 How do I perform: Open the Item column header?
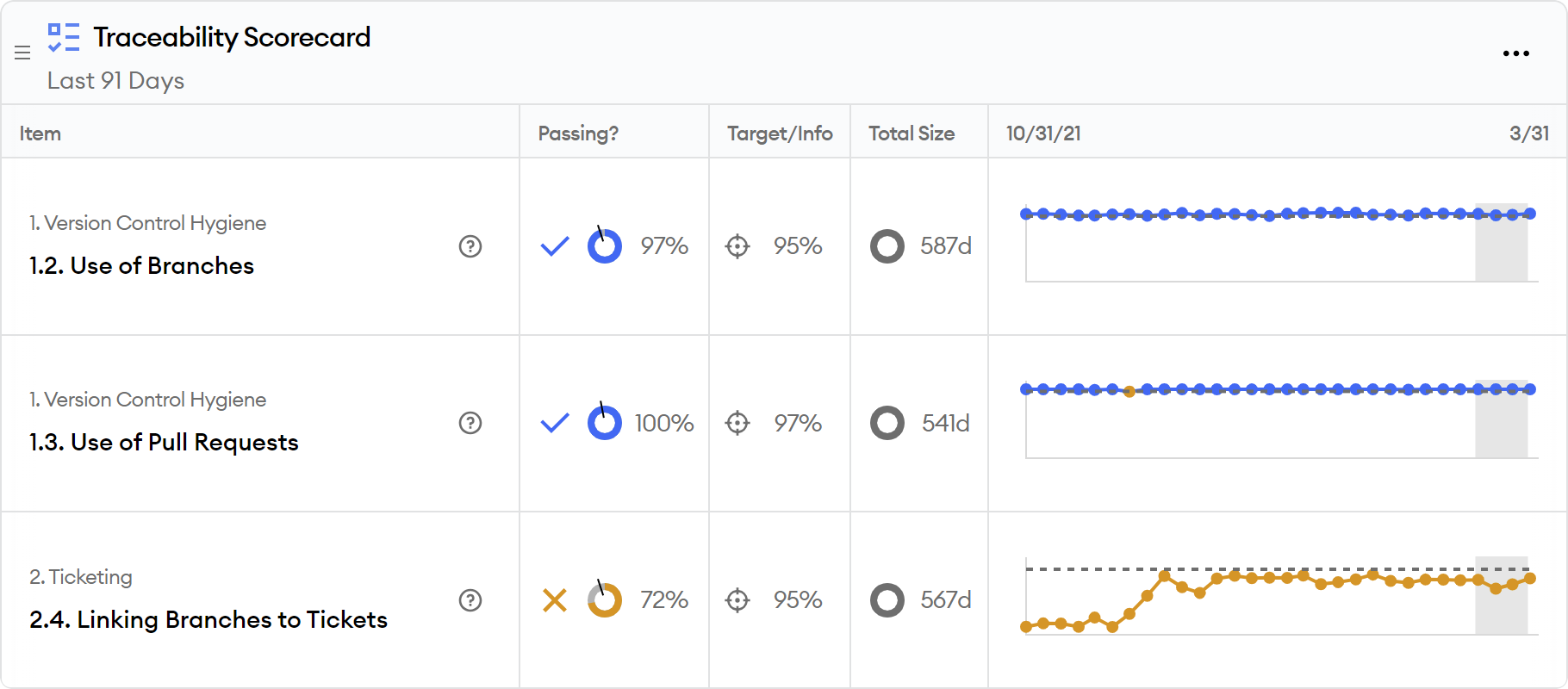pos(40,133)
